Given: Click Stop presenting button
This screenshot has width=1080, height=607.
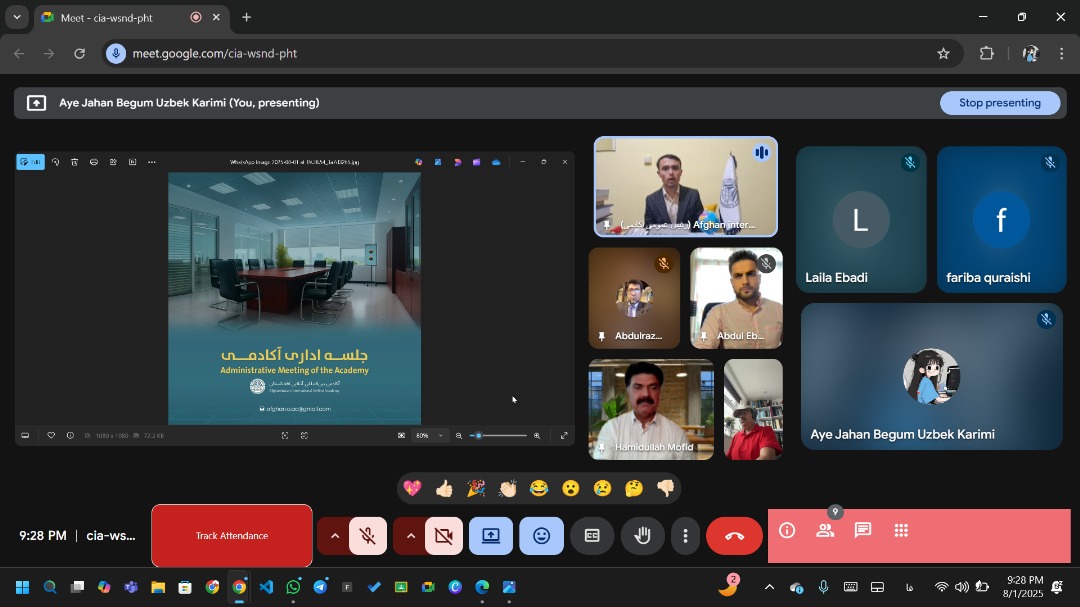Looking at the screenshot, I should click(999, 103).
